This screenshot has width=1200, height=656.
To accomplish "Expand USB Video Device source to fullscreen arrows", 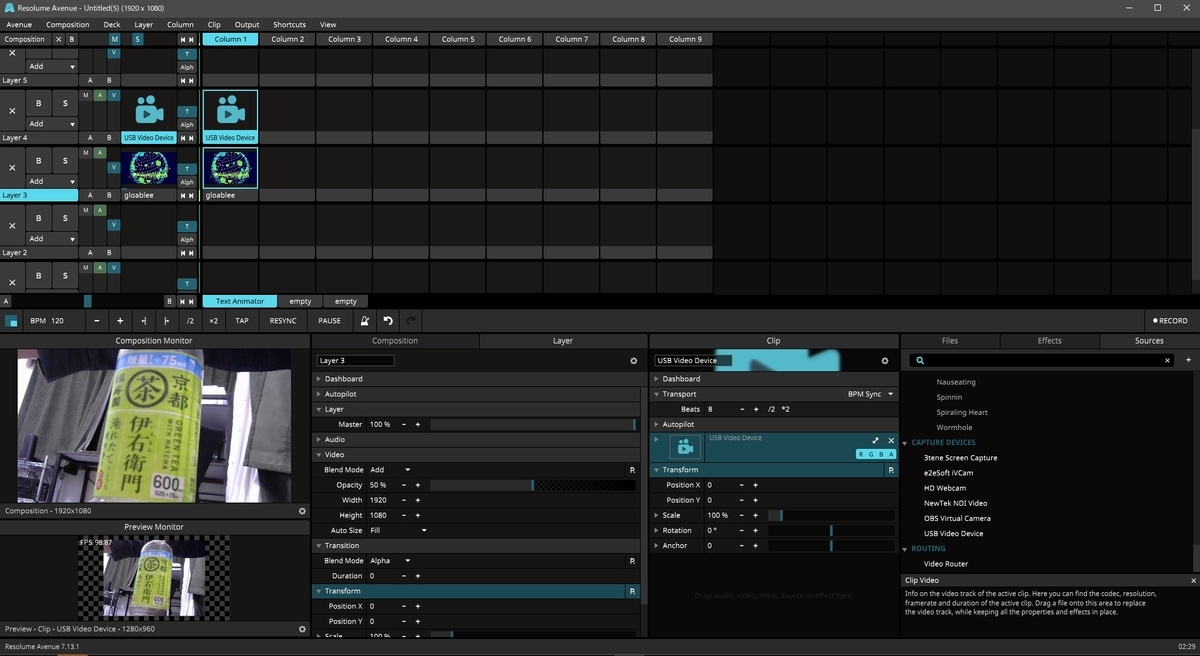I will [x=876, y=440].
